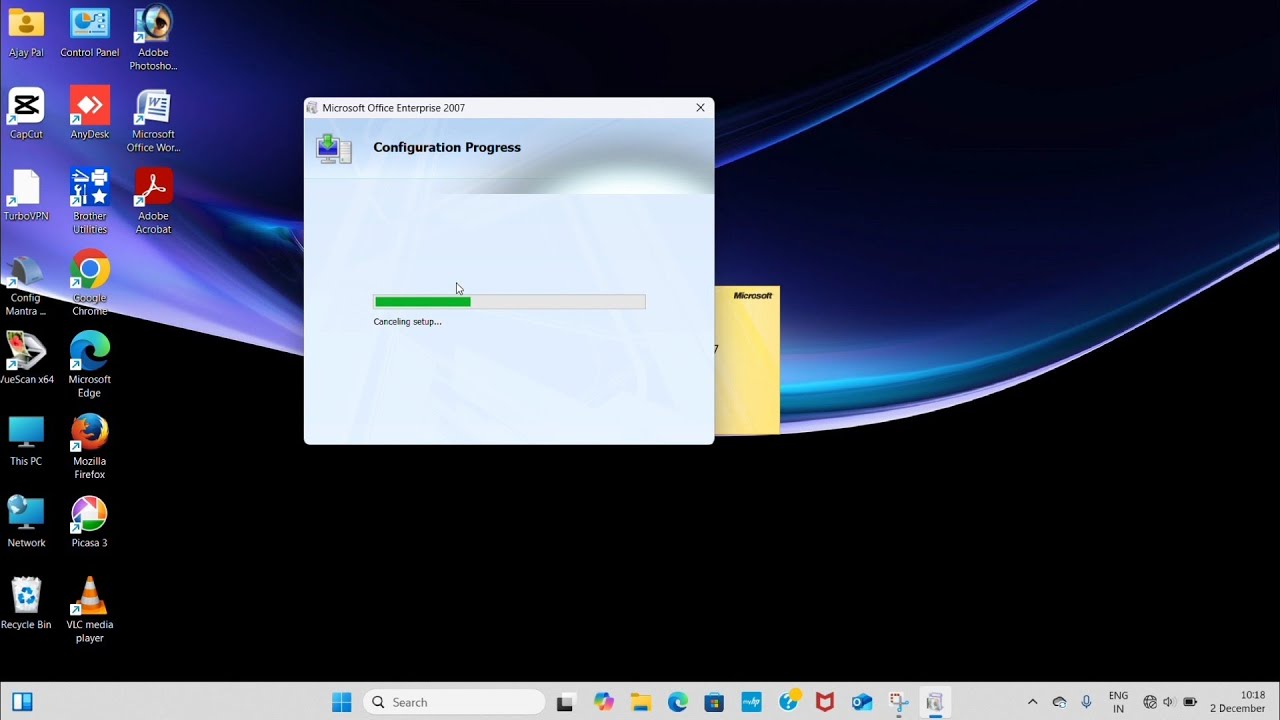Open myHP app from the taskbar

pos(751,702)
